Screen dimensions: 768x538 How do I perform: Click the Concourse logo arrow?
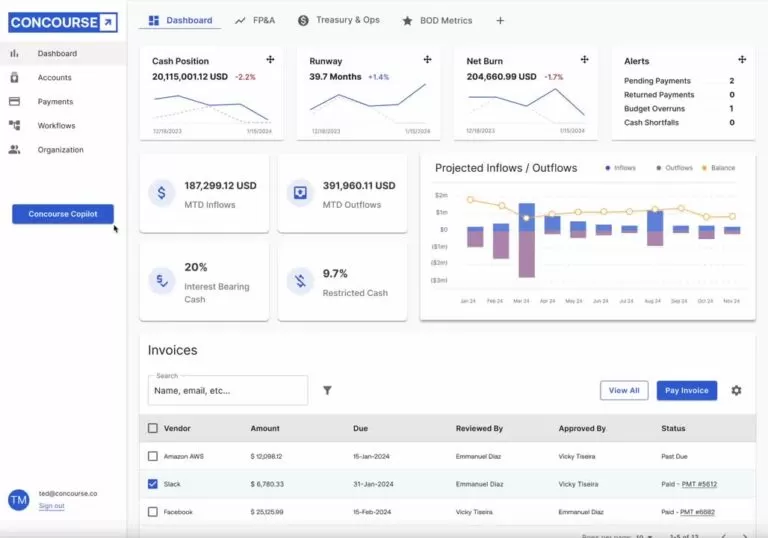[108, 22]
